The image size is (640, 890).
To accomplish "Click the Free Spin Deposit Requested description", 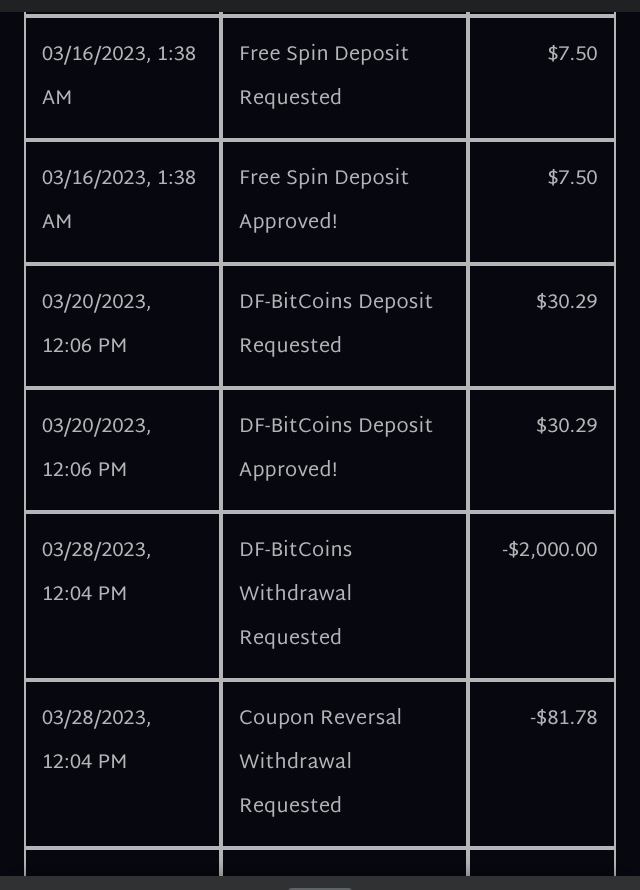I will coord(324,75).
